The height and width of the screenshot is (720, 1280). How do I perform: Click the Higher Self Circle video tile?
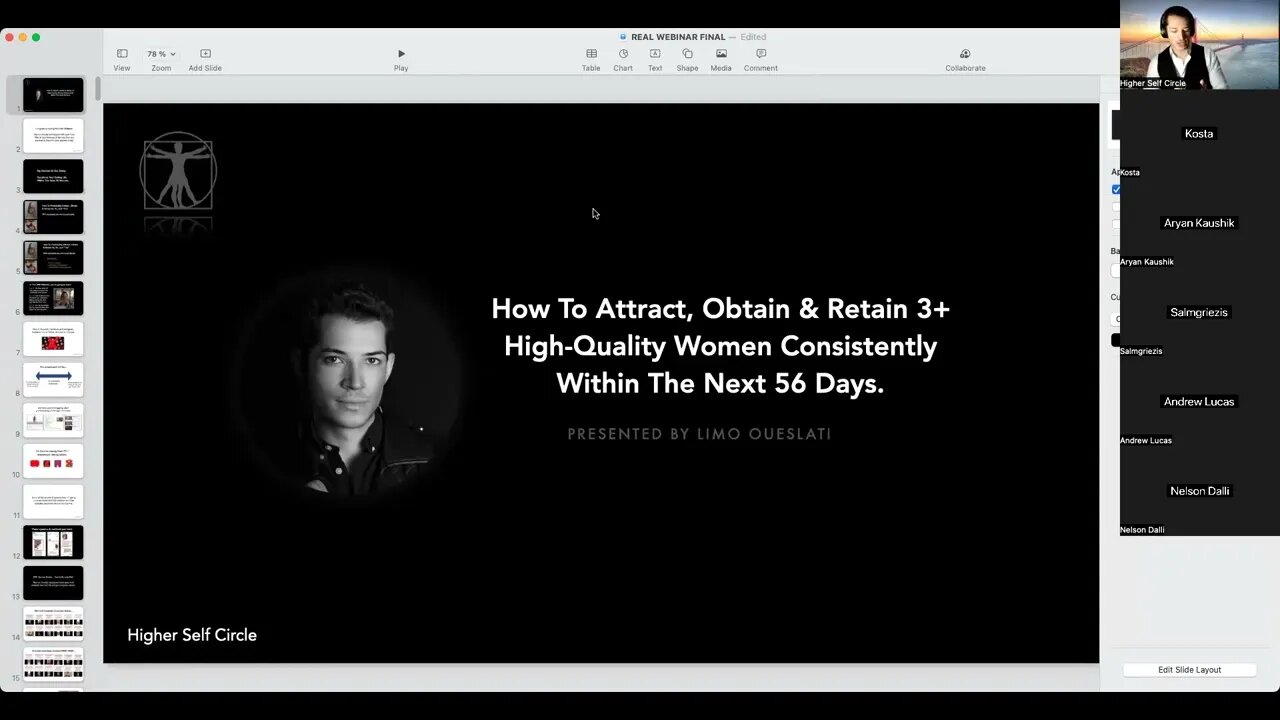click(1200, 45)
